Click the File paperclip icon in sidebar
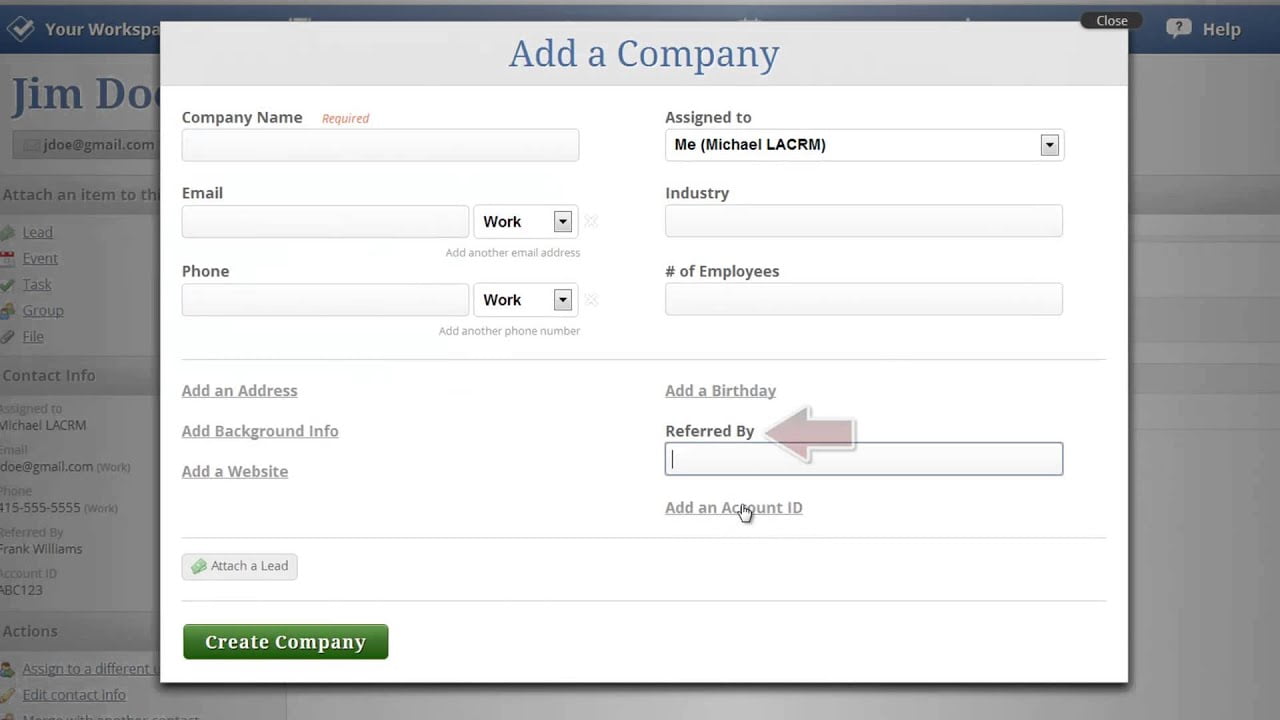Screen dimensions: 1280x720 pyautogui.click(x=8, y=337)
